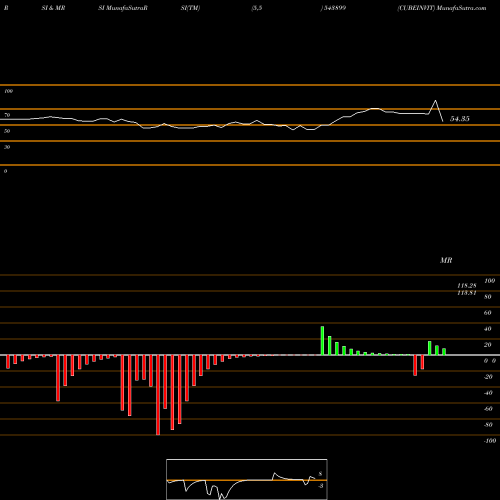500x500 pixels.
Task: Click the tallest green MR histogram bar
Action: click(x=322, y=341)
